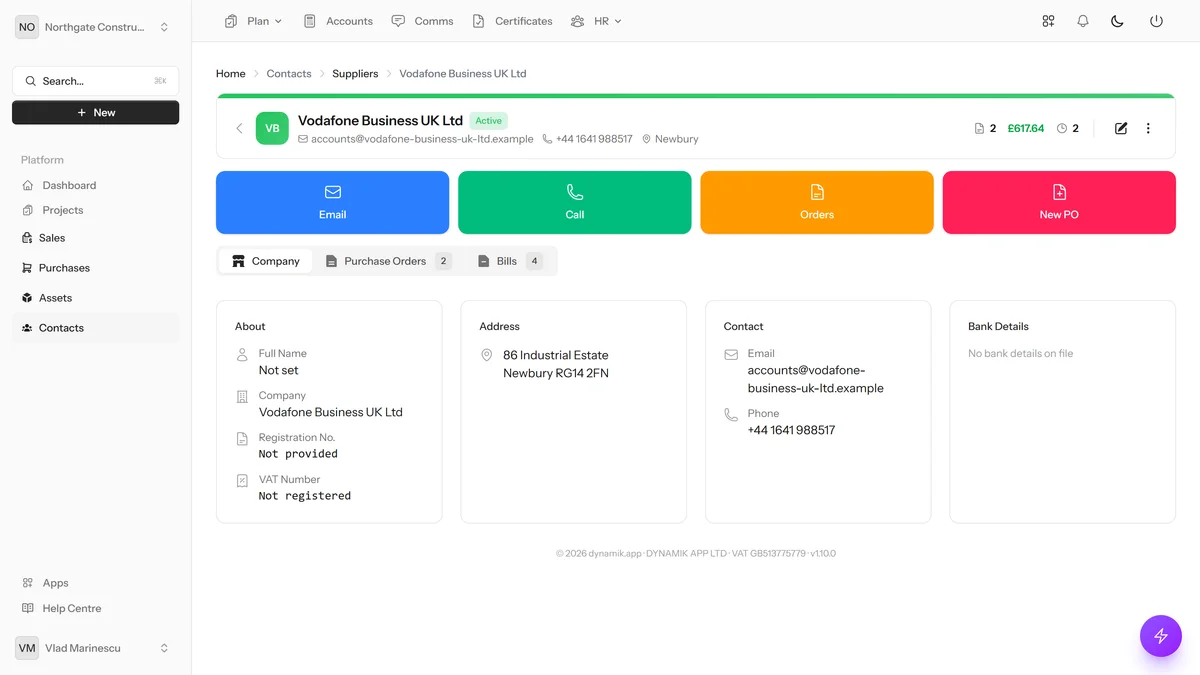Click the edit supplier pencil icon
Image resolution: width=1200 pixels, height=675 pixels.
tap(1121, 128)
